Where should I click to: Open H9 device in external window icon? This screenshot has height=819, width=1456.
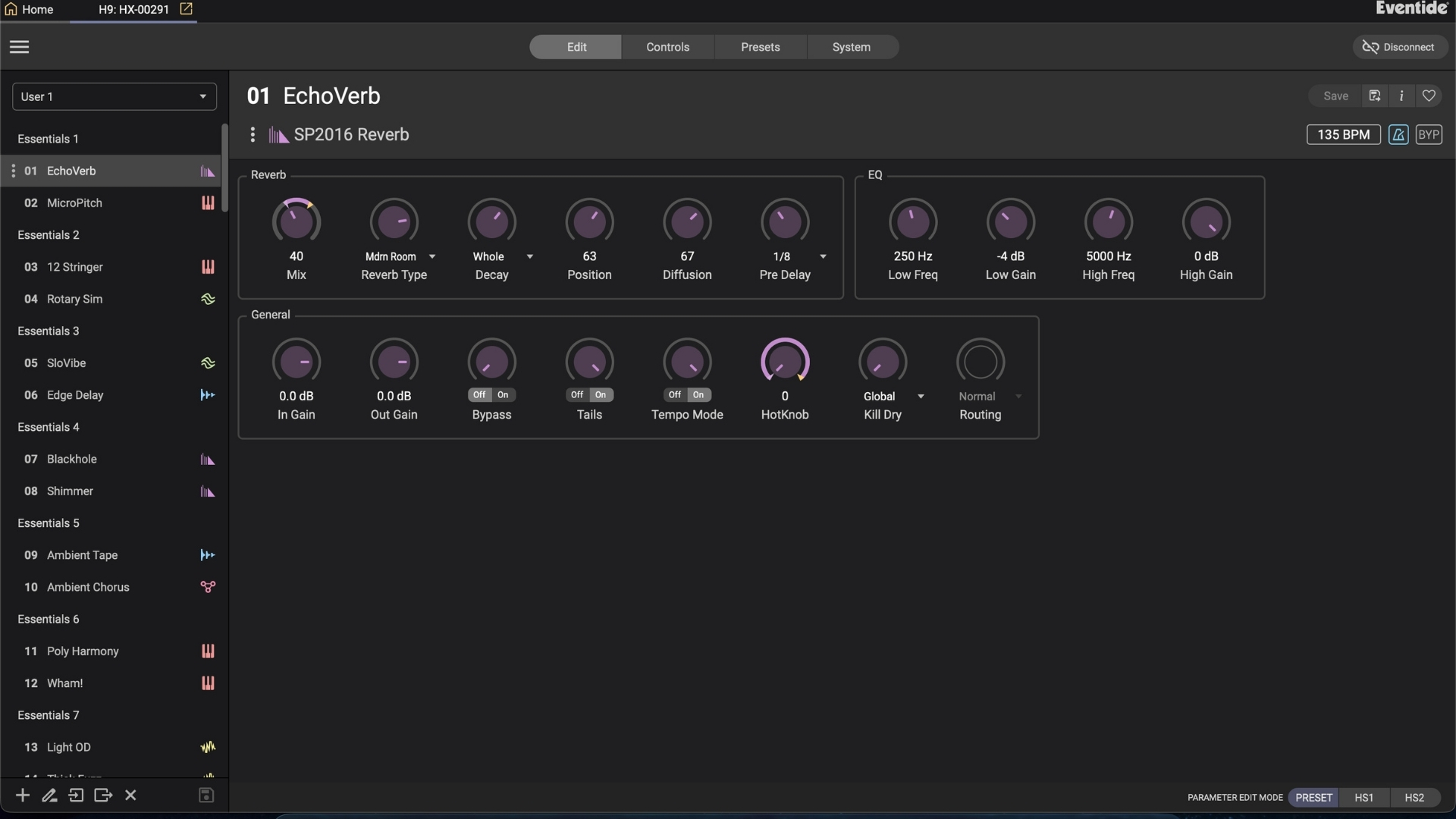click(x=186, y=9)
